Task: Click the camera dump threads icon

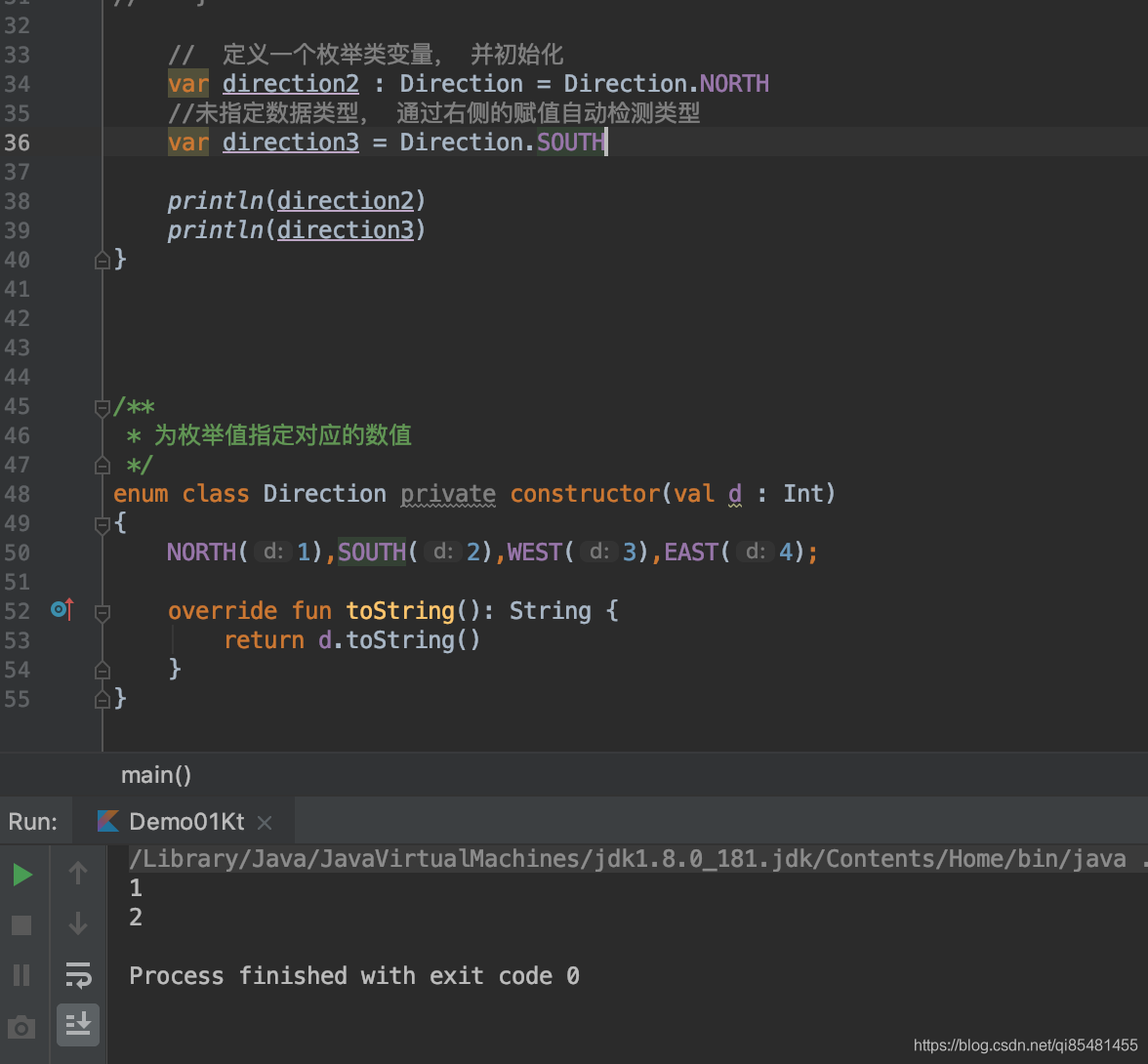Action: click(21, 1027)
